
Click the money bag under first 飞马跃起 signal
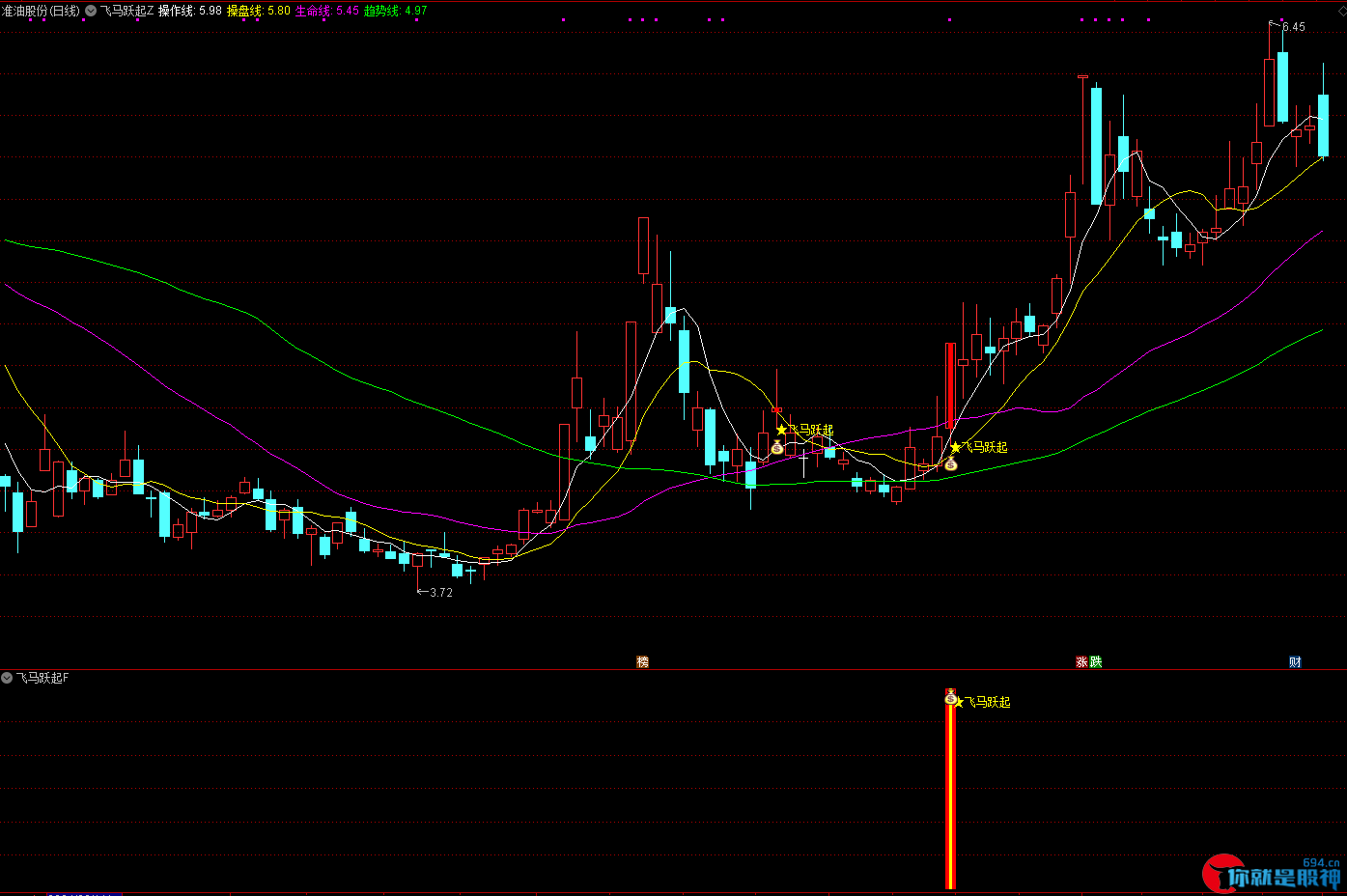[x=777, y=447]
